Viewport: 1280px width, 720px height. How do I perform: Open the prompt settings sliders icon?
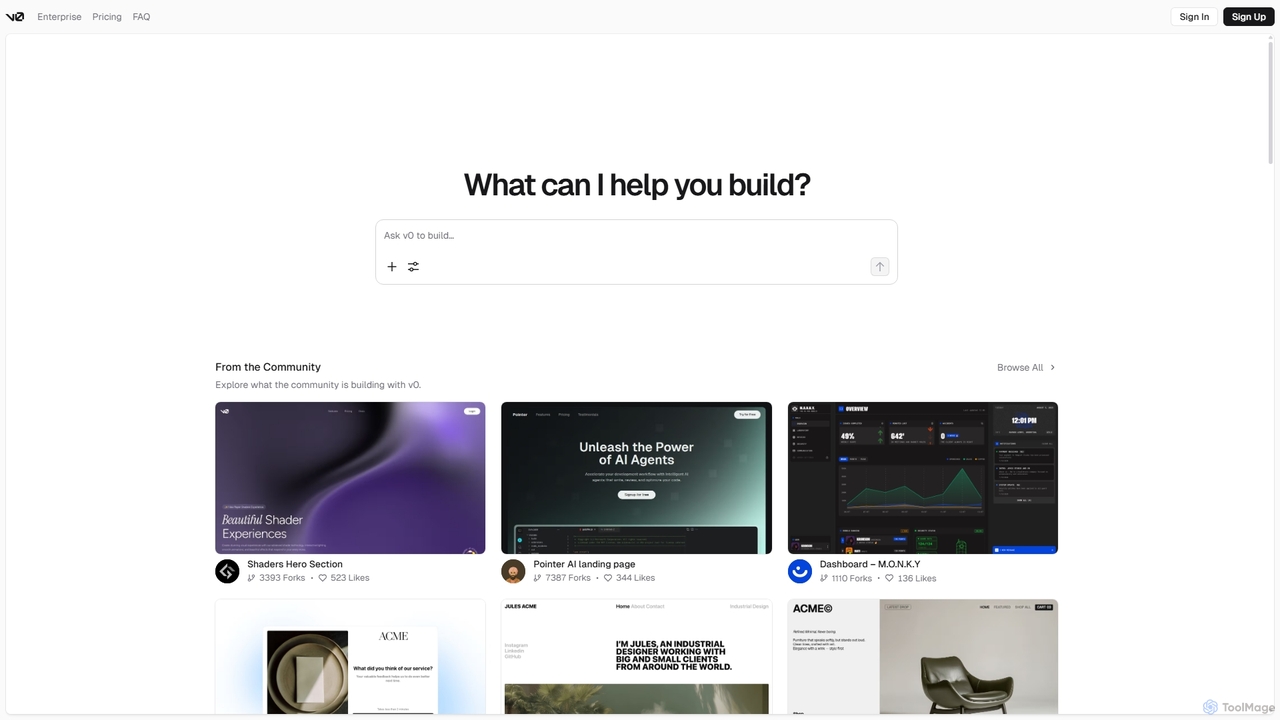pyautogui.click(x=413, y=267)
